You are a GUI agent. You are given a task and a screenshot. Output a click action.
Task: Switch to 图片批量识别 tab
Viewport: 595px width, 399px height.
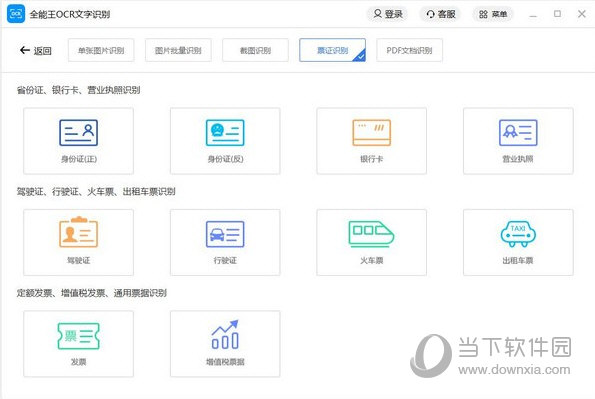point(178,50)
